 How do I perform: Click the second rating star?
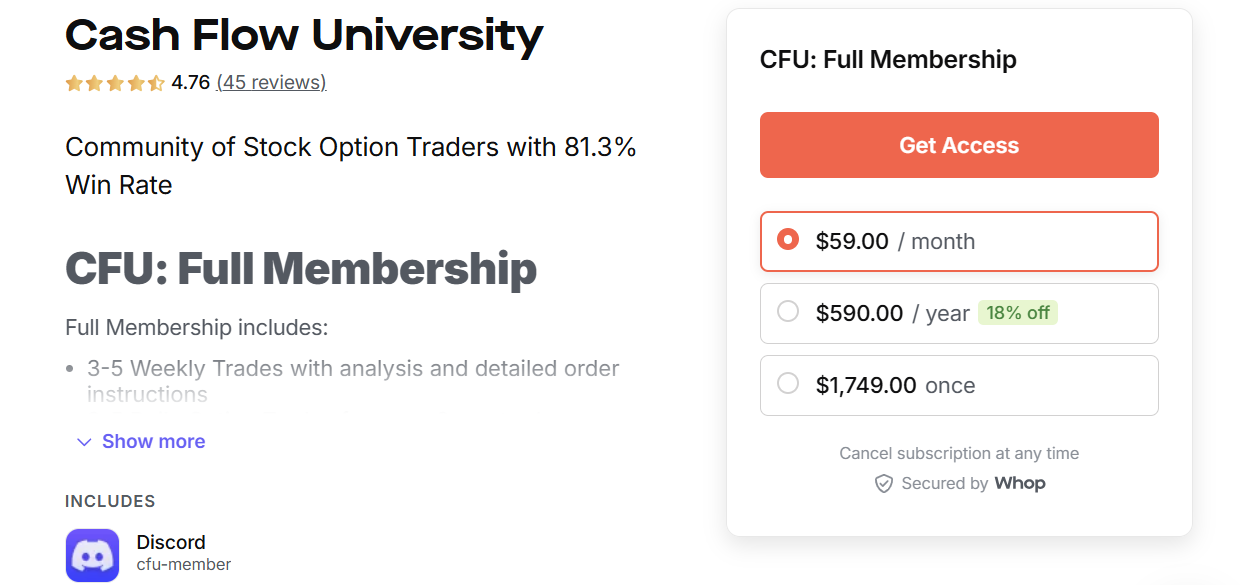95,82
